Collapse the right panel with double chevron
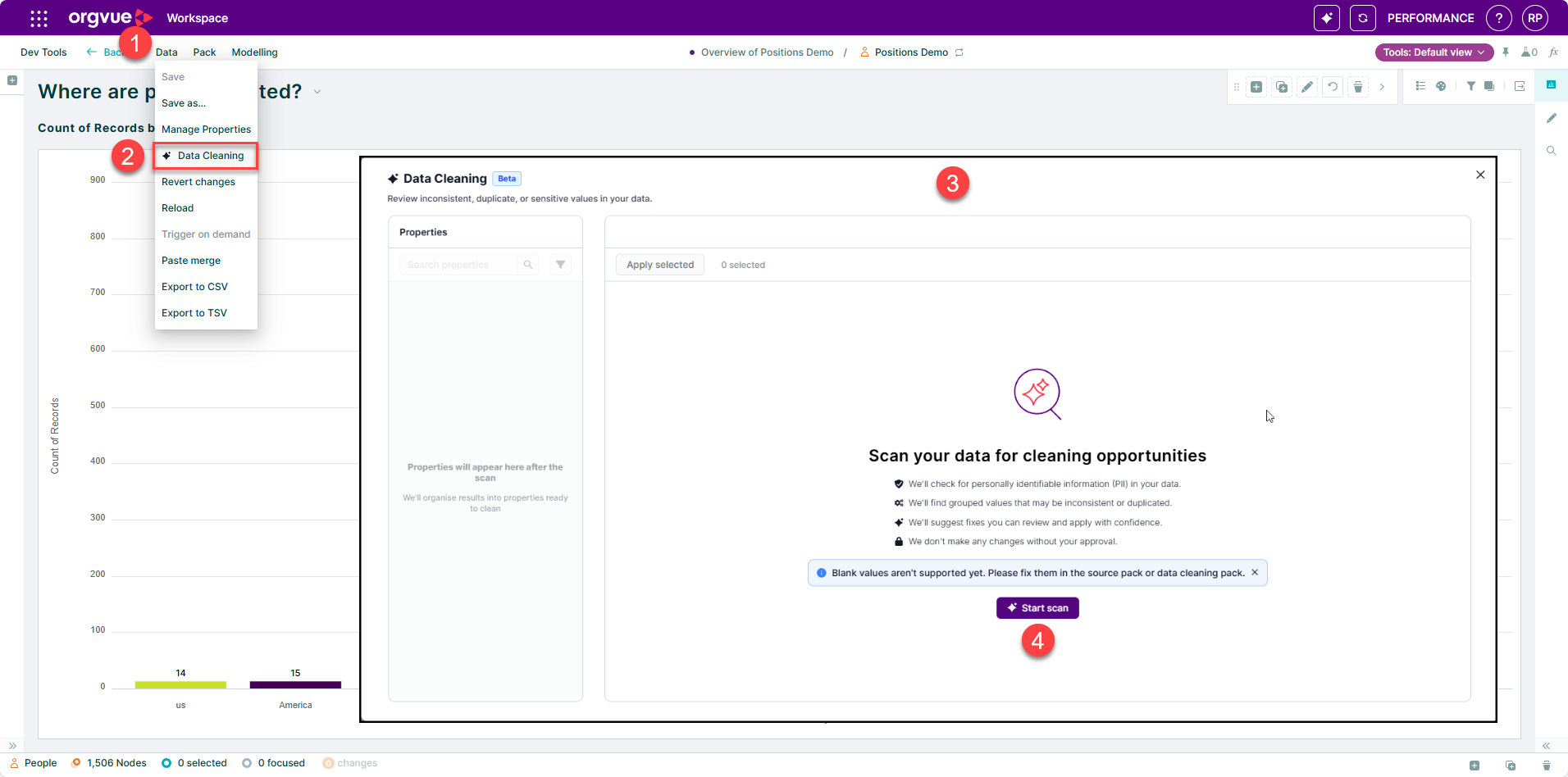The image size is (1568, 777). tap(1546, 746)
